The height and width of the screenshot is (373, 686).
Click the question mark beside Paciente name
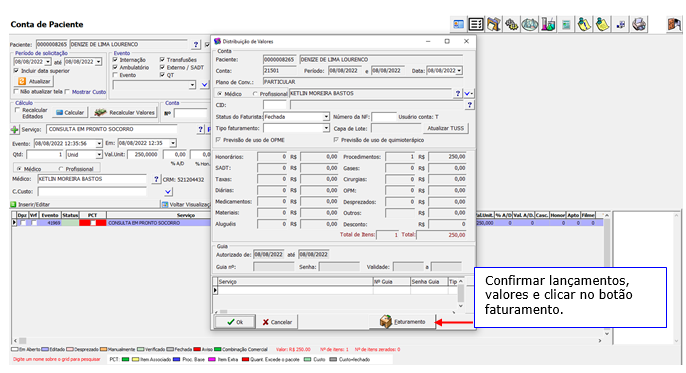tap(196, 45)
